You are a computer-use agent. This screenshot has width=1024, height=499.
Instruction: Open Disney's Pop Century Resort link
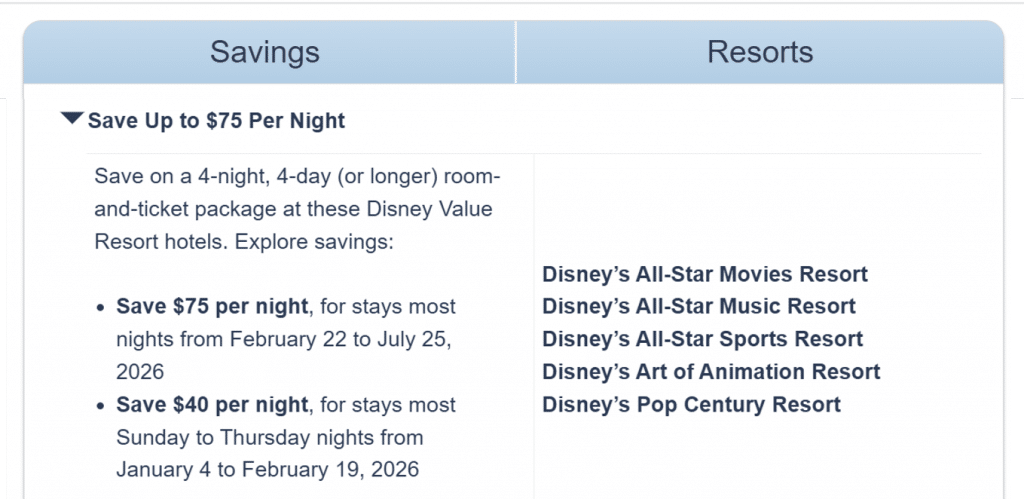pyautogui.click(x=691, y=404)
